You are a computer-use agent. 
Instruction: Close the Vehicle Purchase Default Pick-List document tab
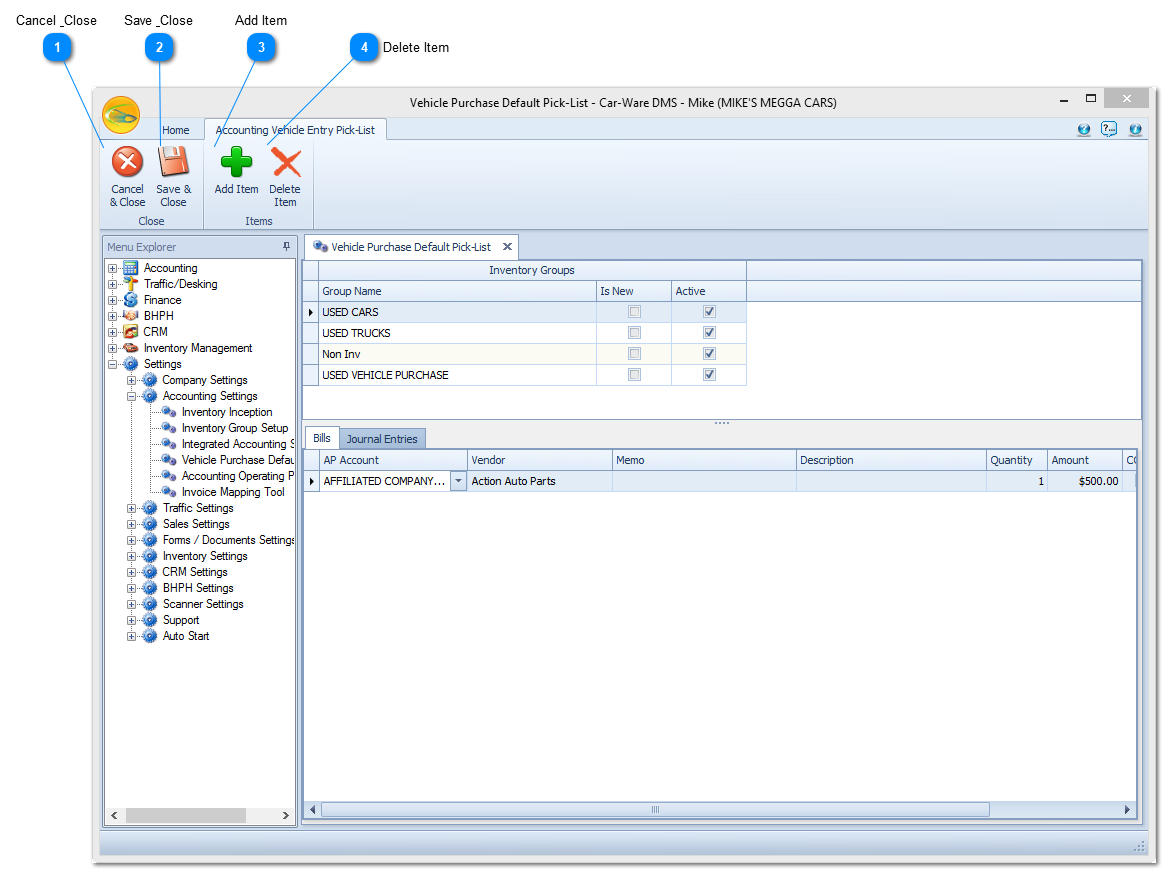(507, 247)
